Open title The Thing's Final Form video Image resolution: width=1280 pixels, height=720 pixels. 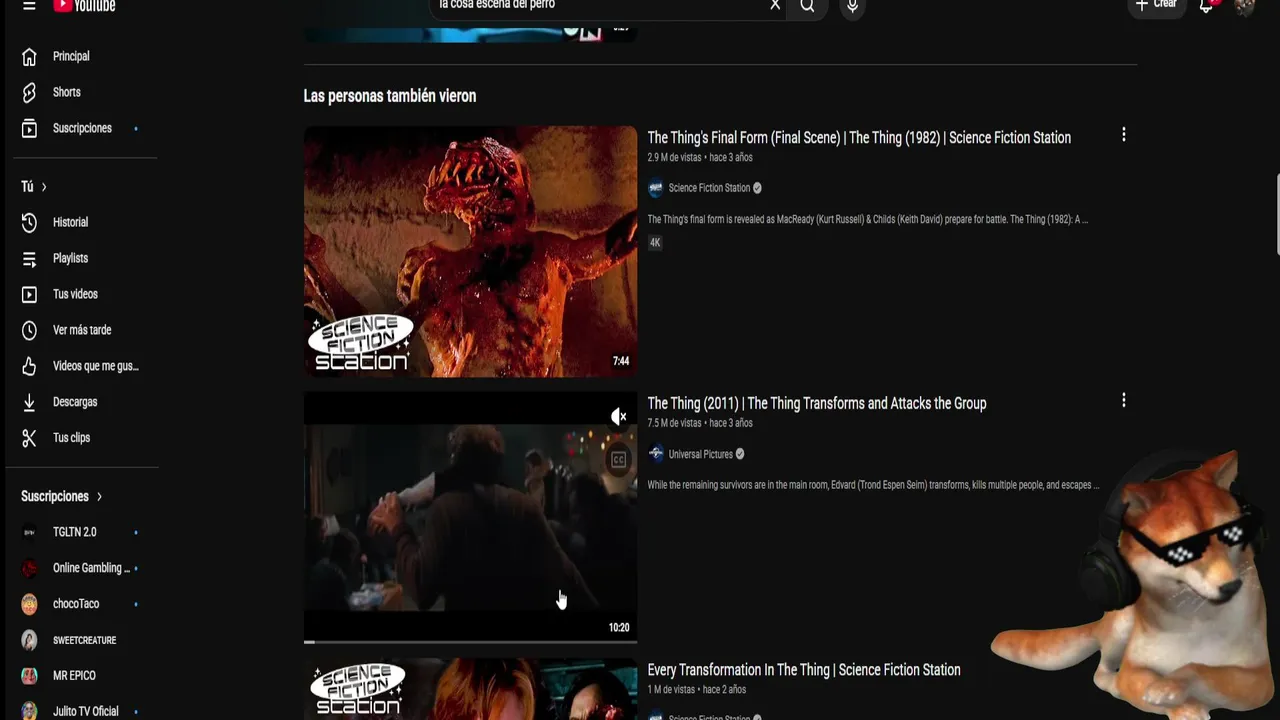pos(859,138)
